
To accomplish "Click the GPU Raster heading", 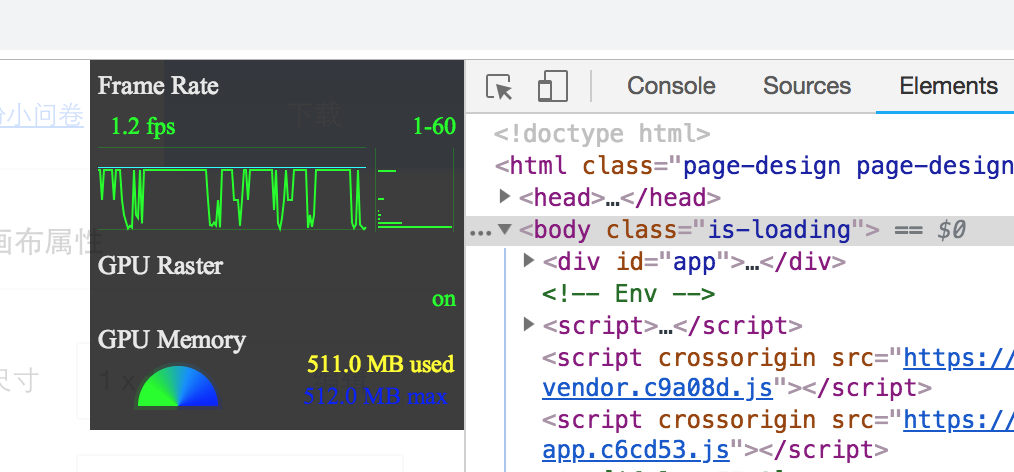I will click(x=160, y=266).
